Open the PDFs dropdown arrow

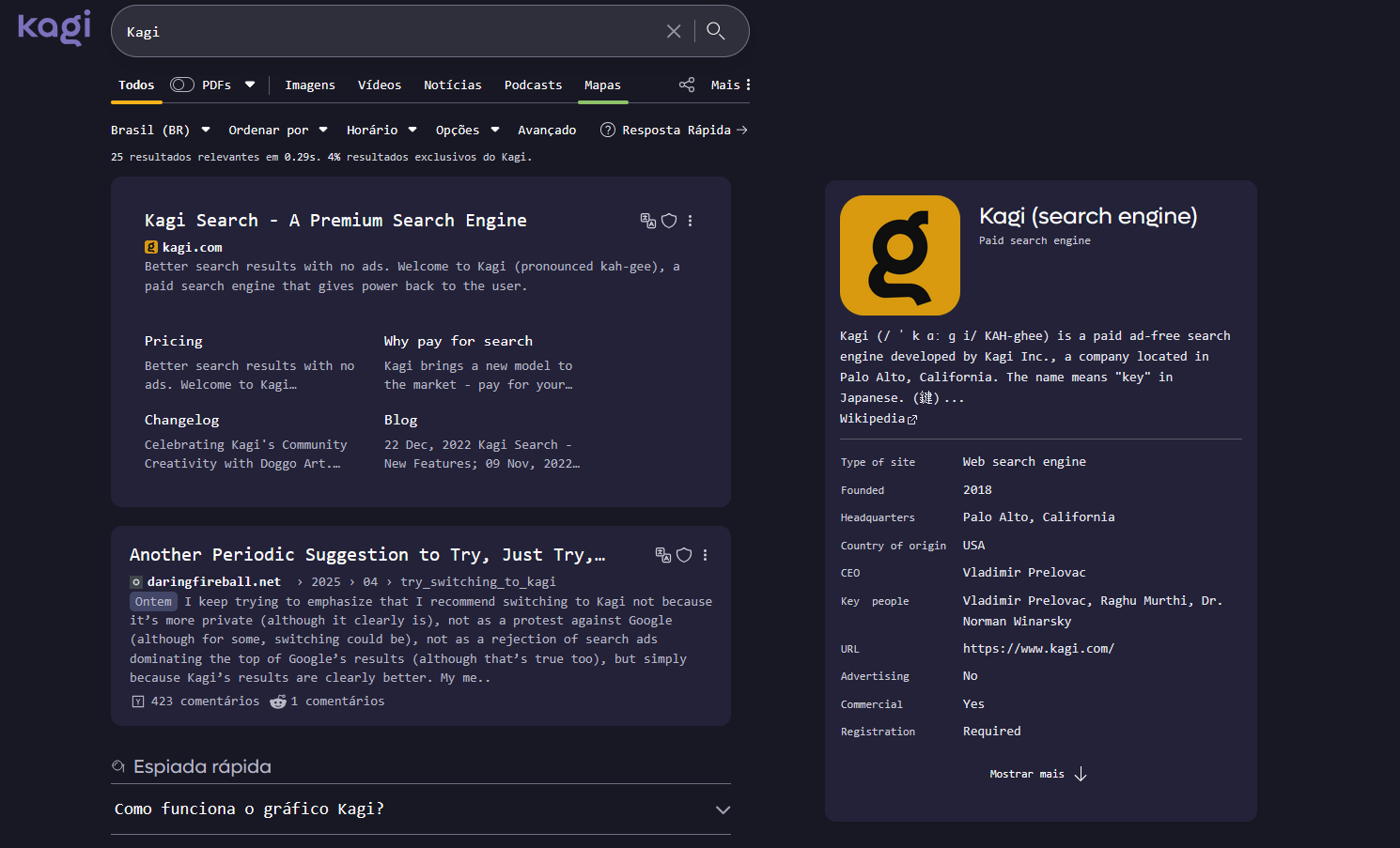[x=250, y=85]
